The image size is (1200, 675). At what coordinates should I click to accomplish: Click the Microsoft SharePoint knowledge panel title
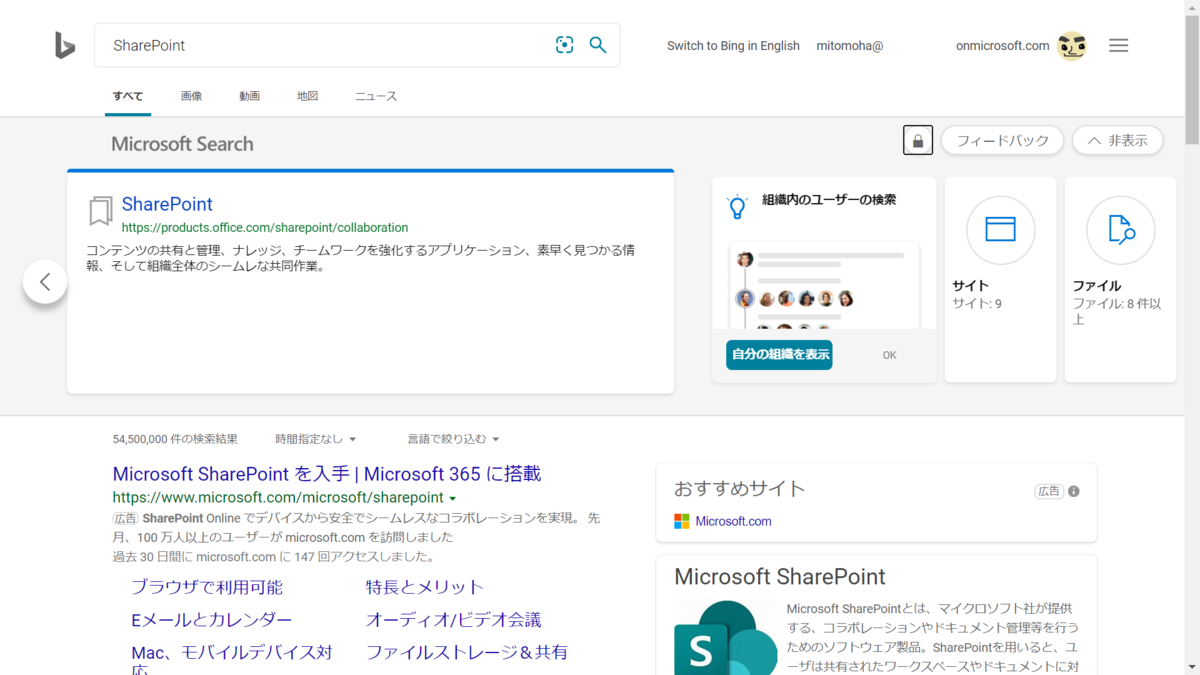click(x=780, y=577)
